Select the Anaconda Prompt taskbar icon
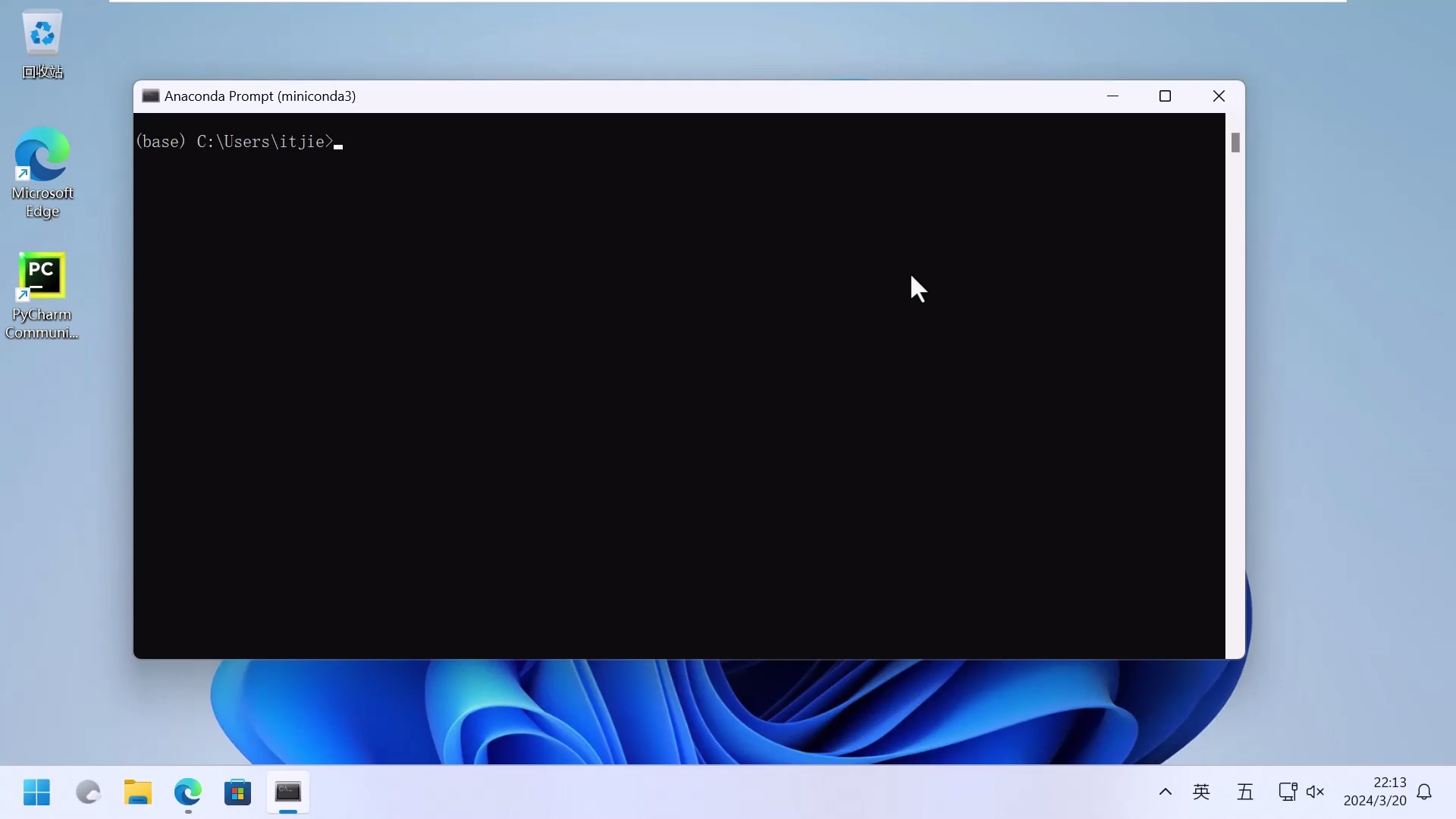This screenshot has height=819, width=1456. click(288, 792)
